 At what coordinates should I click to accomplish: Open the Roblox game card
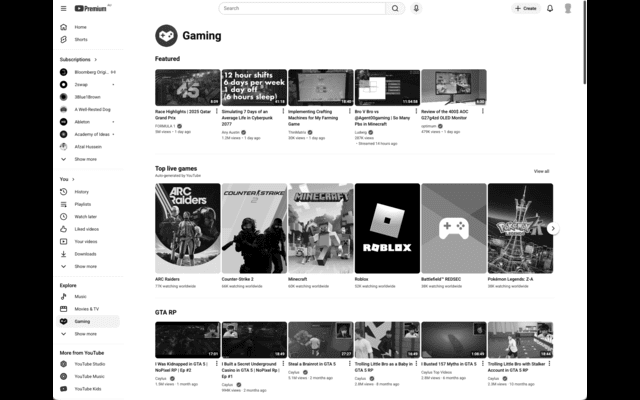387,228
